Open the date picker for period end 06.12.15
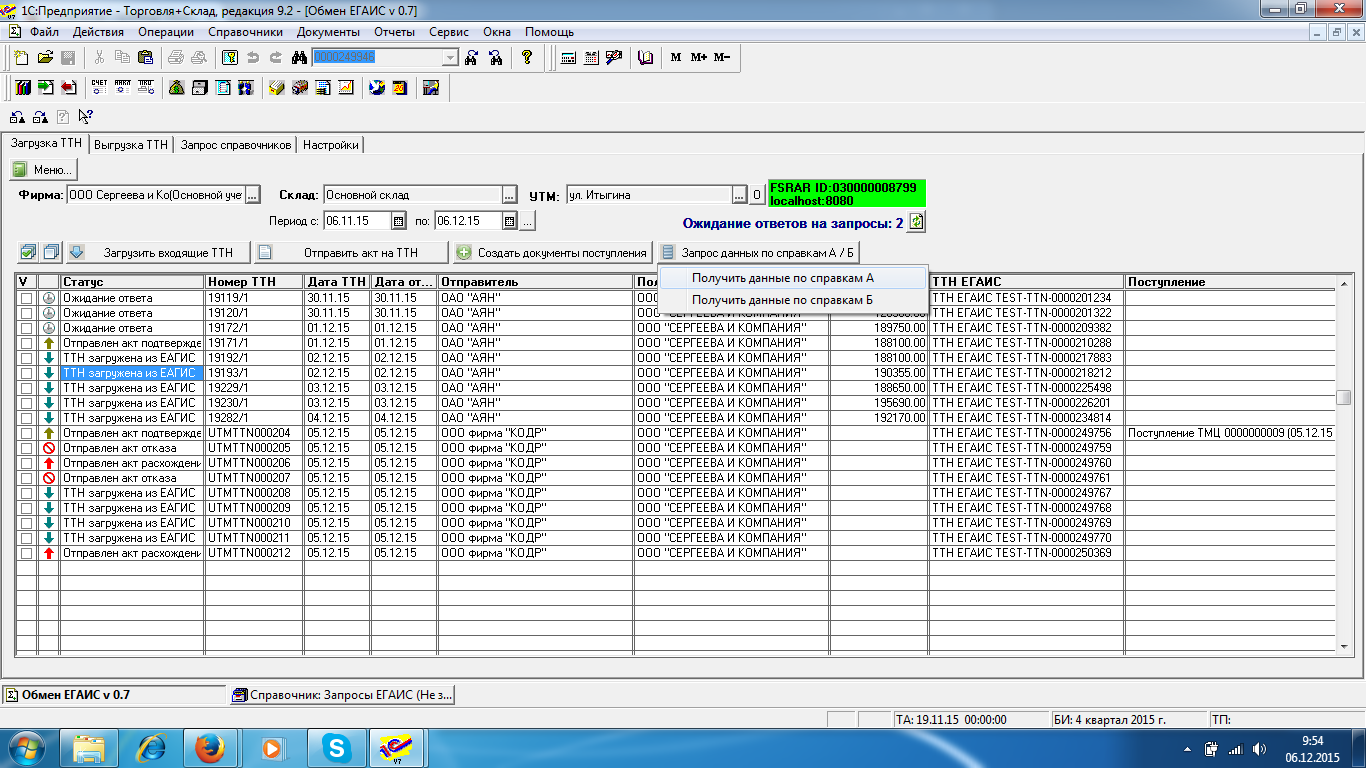 click(509, 221)
